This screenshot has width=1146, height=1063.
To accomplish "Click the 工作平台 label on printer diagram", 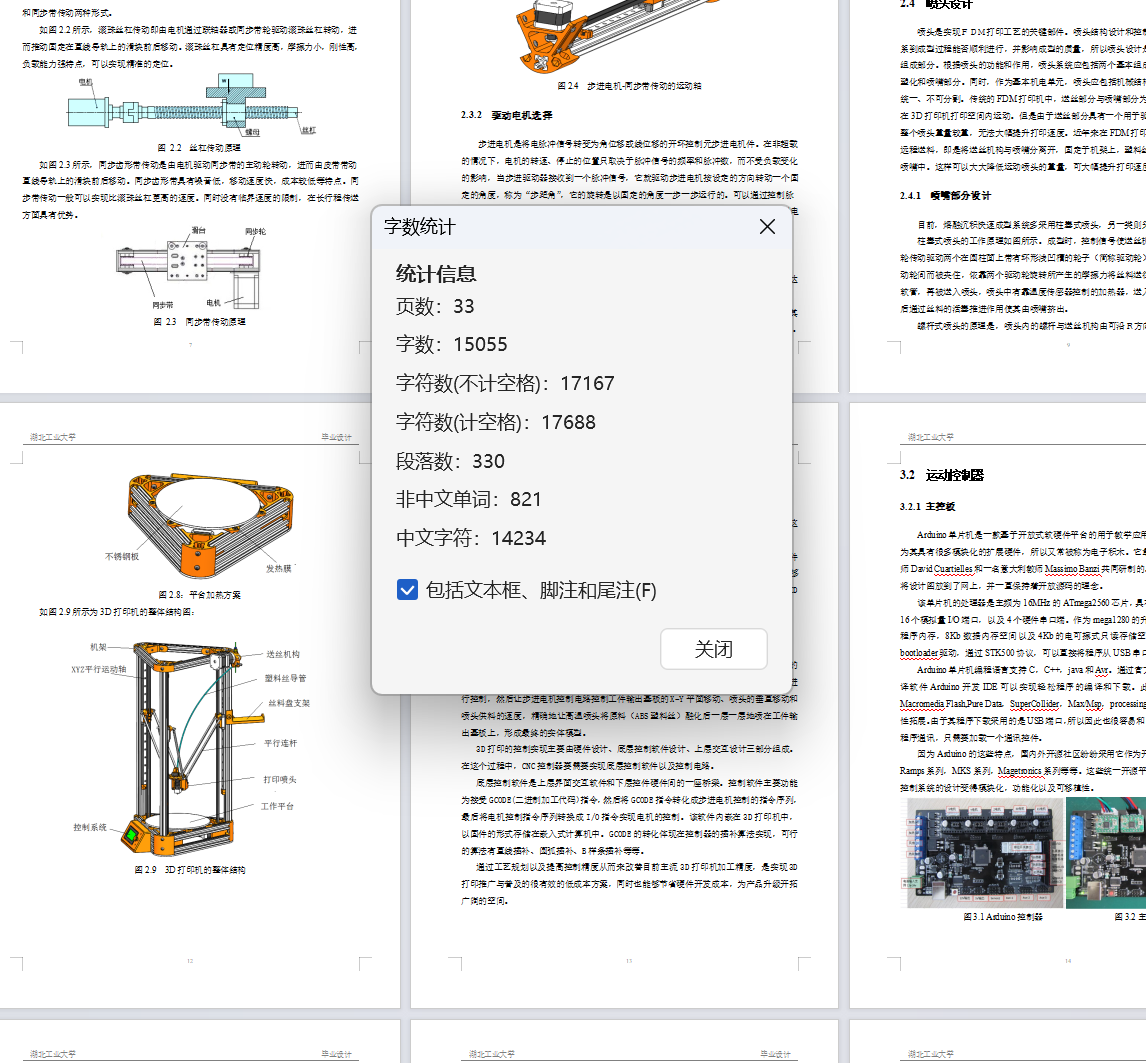I will (x=277, y=806).
